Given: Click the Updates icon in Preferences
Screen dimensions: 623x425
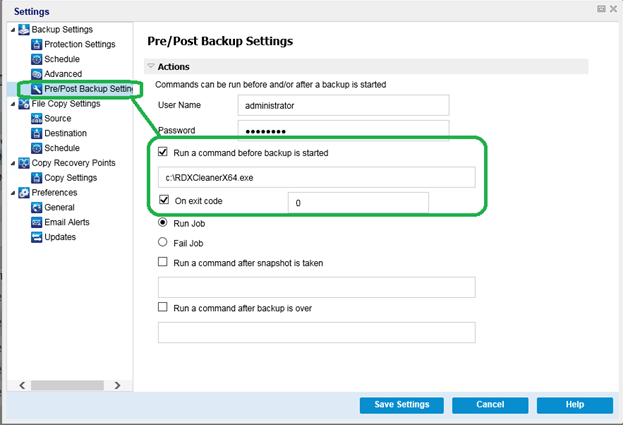Looking at the screenshot, I should point(37,237).
